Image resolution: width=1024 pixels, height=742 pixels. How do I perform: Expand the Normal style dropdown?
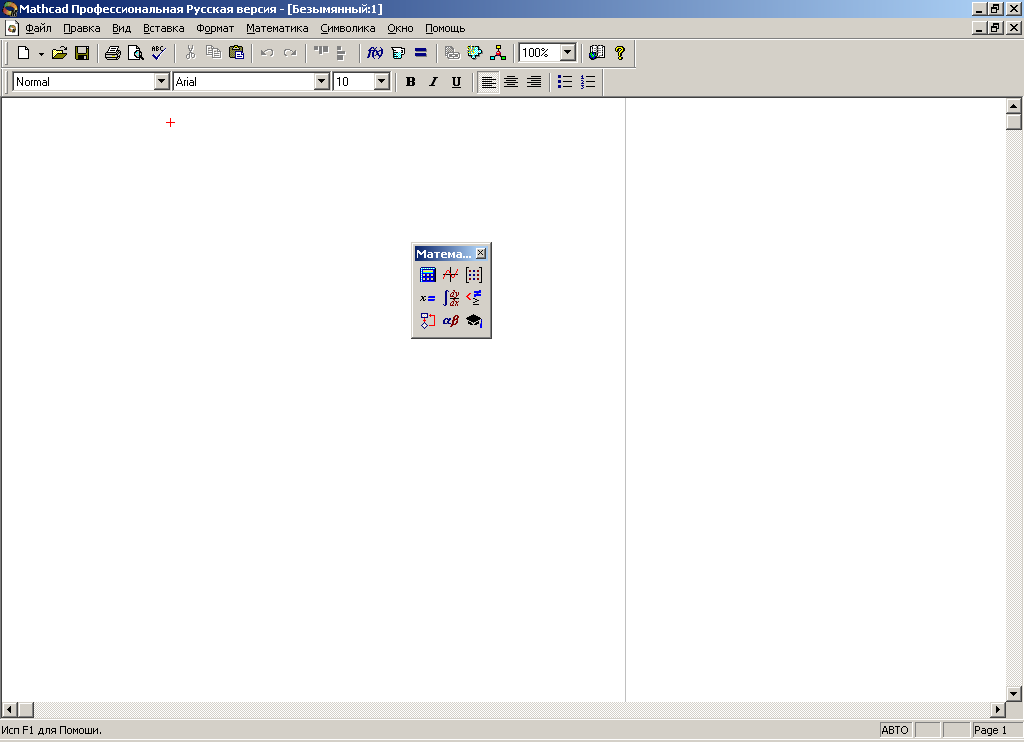click(x=161, y=82)
